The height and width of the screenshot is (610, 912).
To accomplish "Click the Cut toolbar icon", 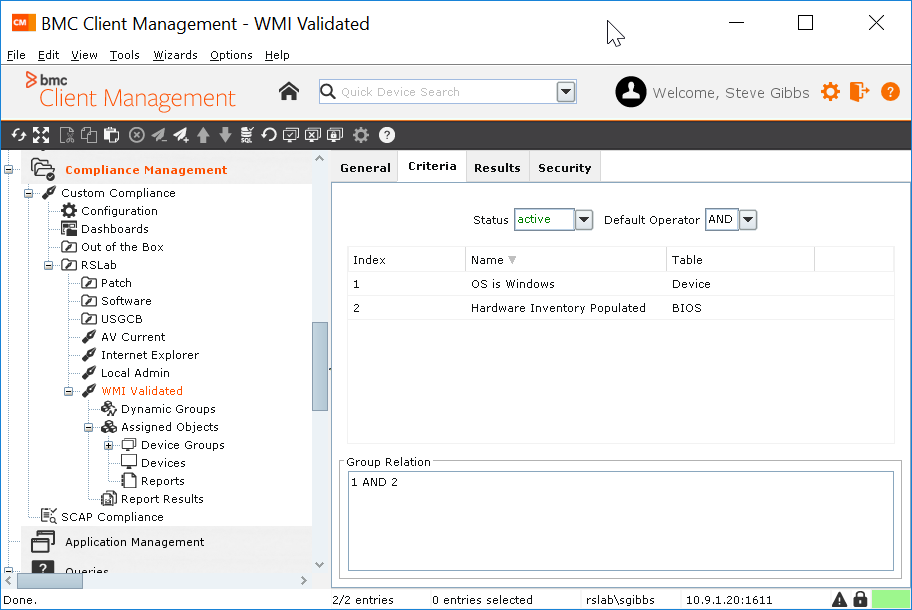I will (x=67, y=135).
